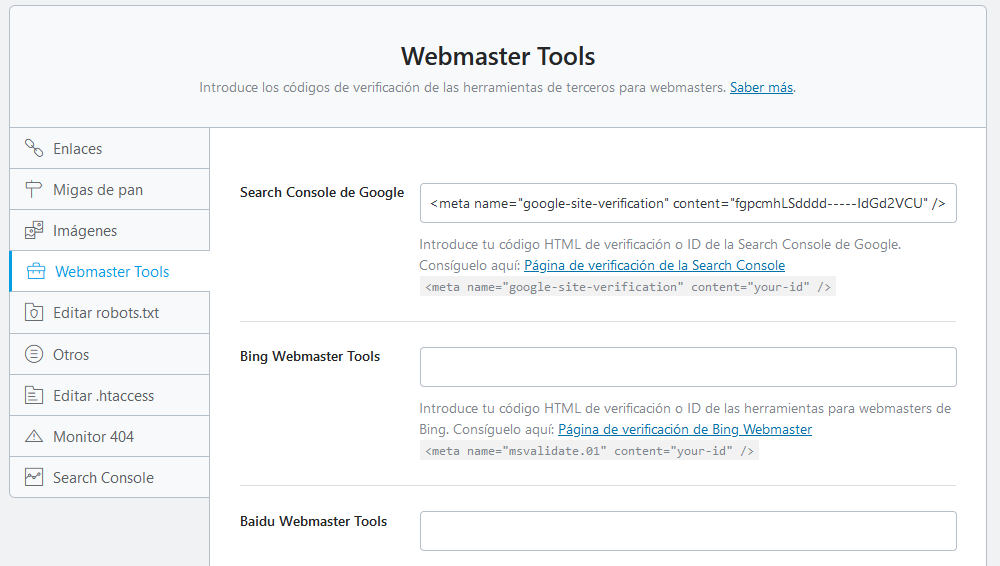The height and width of the screenshot is (566, 1000).
Task: Switch to the Migas de pan tab
Action: pos(110,190)
